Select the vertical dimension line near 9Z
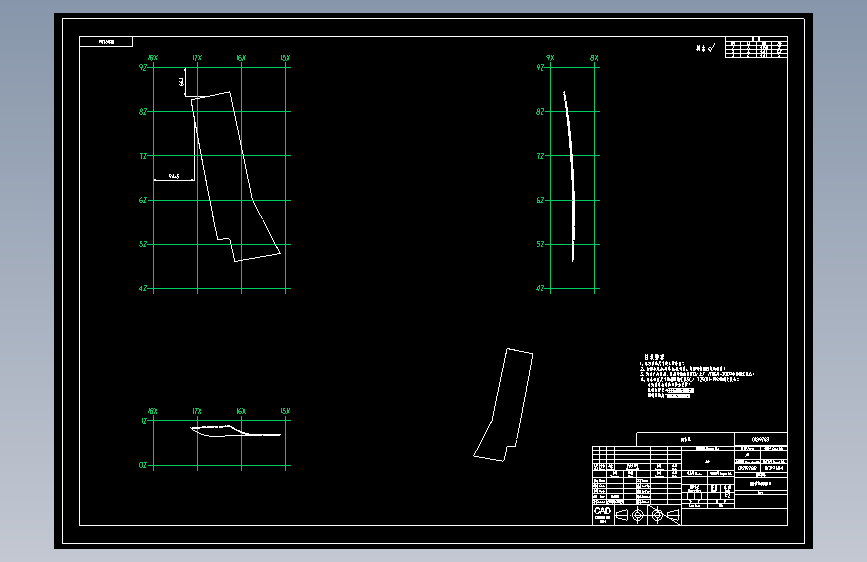 pyautogui.click(x=185, y=82)
